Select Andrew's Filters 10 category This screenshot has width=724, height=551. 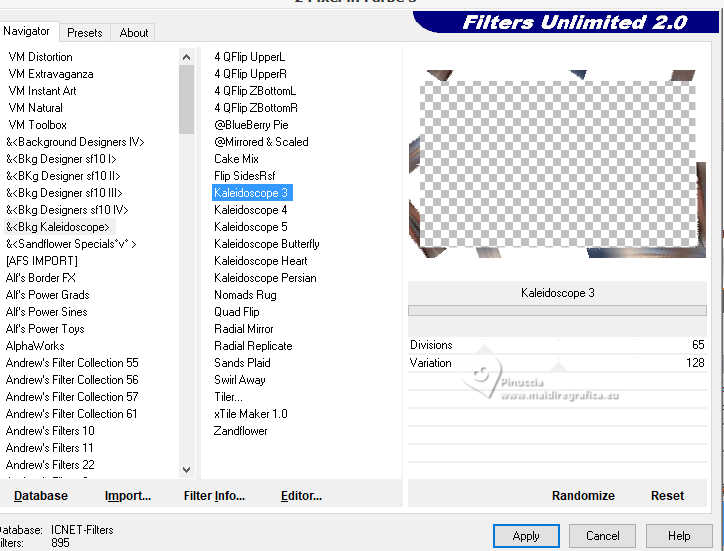click(x=50, y=431)
